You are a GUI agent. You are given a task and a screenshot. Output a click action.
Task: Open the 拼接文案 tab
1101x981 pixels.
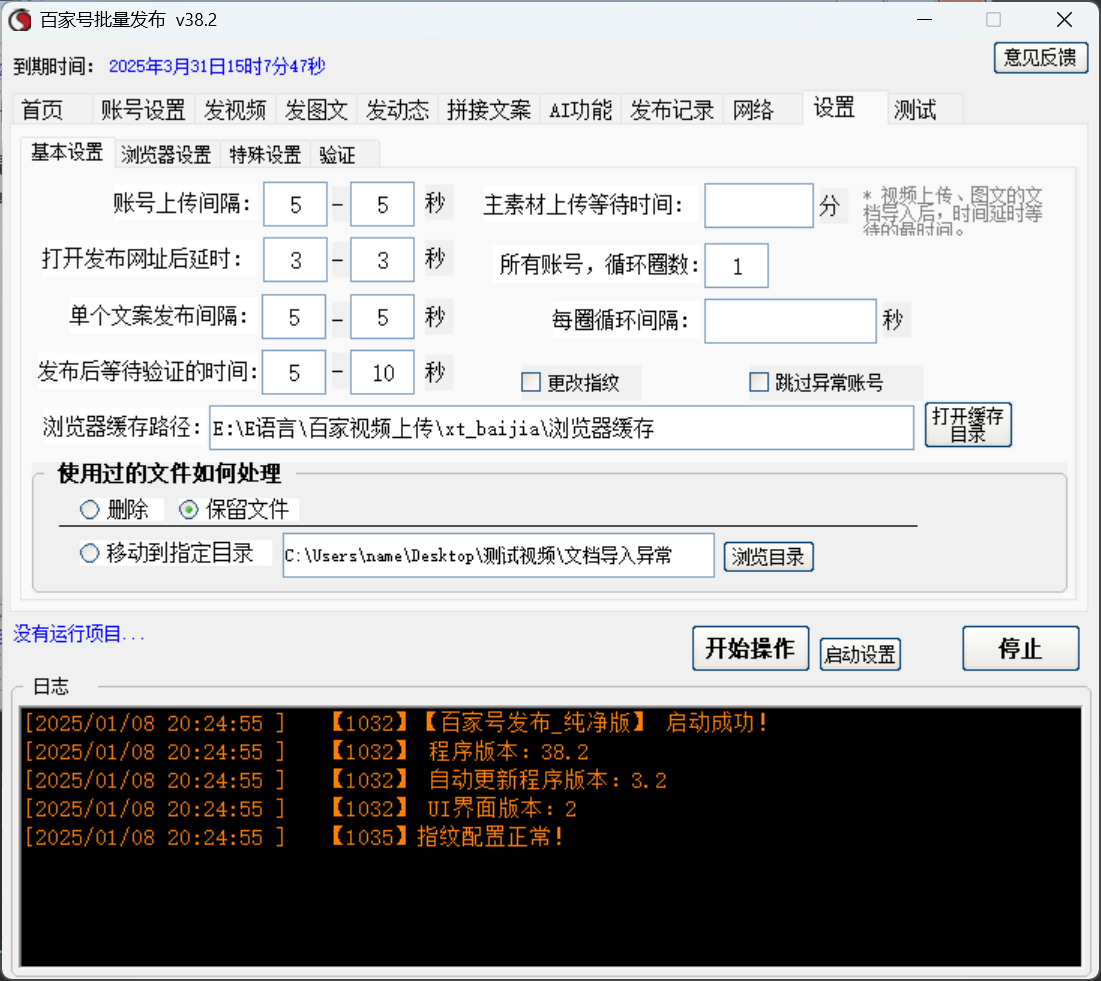tap(489, 110)
